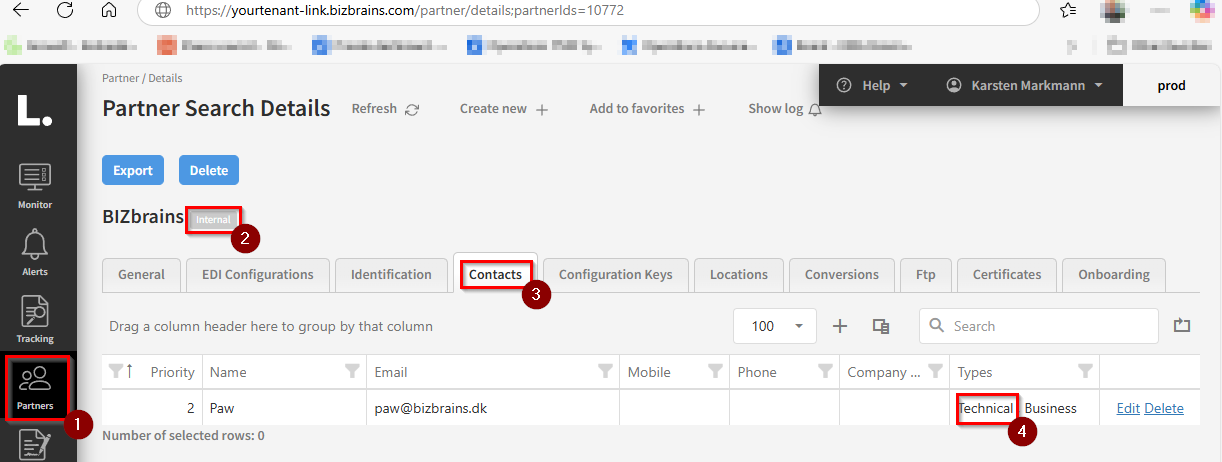Open the Certificates tab
The width and height of the screenshot is (1222, 462).
pyautogui.click(x=1006, y=274)
